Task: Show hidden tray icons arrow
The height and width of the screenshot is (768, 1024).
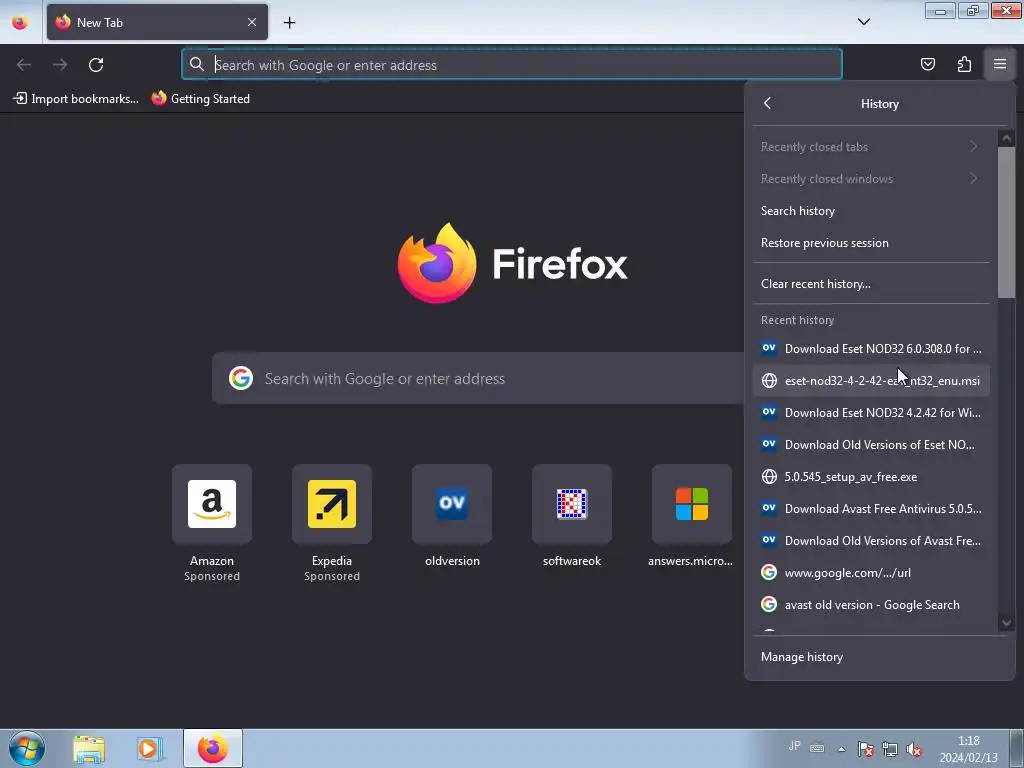Action: coord(842,748)
